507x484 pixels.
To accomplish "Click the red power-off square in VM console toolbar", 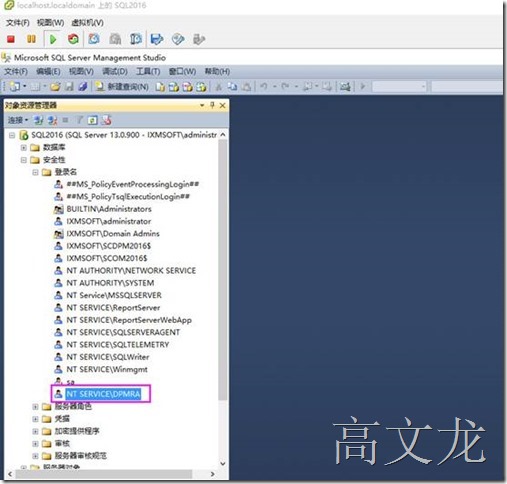I will [x=11, y=39].
